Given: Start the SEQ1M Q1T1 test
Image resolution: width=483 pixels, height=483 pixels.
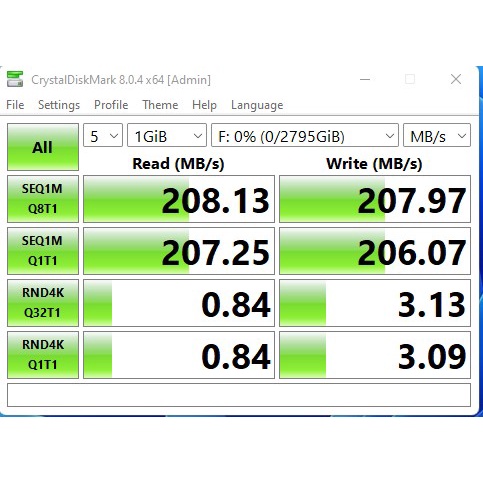Looking at the screenshot, I should tap(43, 251).
